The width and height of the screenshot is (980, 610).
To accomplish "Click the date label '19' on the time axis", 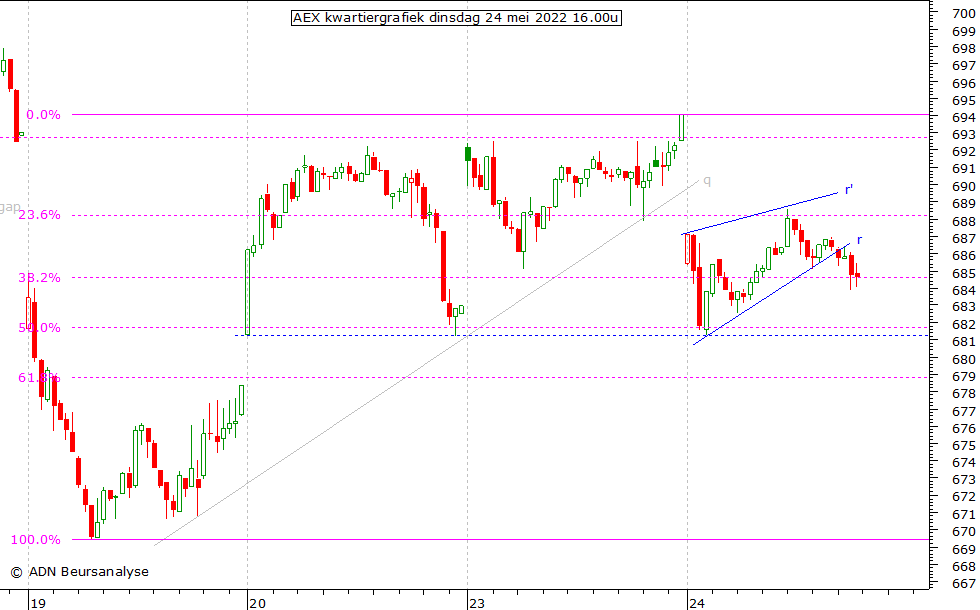I will 38,603.
